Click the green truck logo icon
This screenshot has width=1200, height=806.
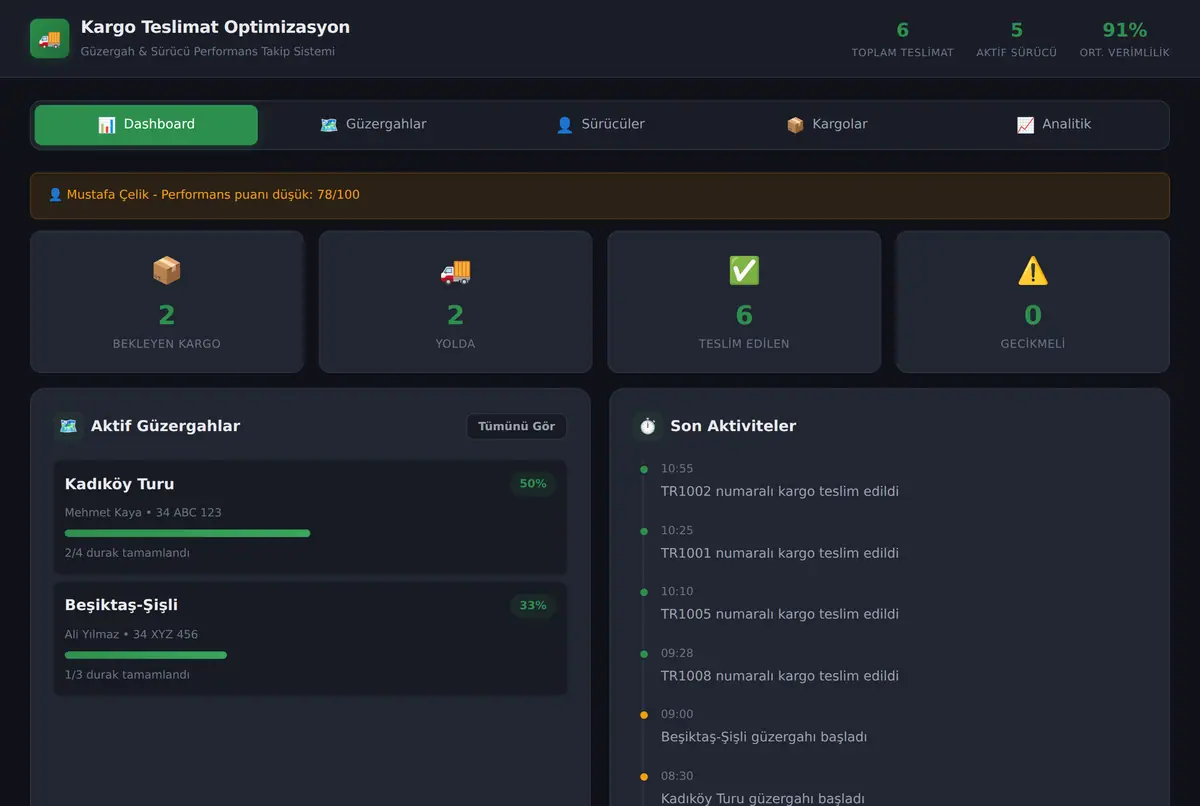(50, 38)
